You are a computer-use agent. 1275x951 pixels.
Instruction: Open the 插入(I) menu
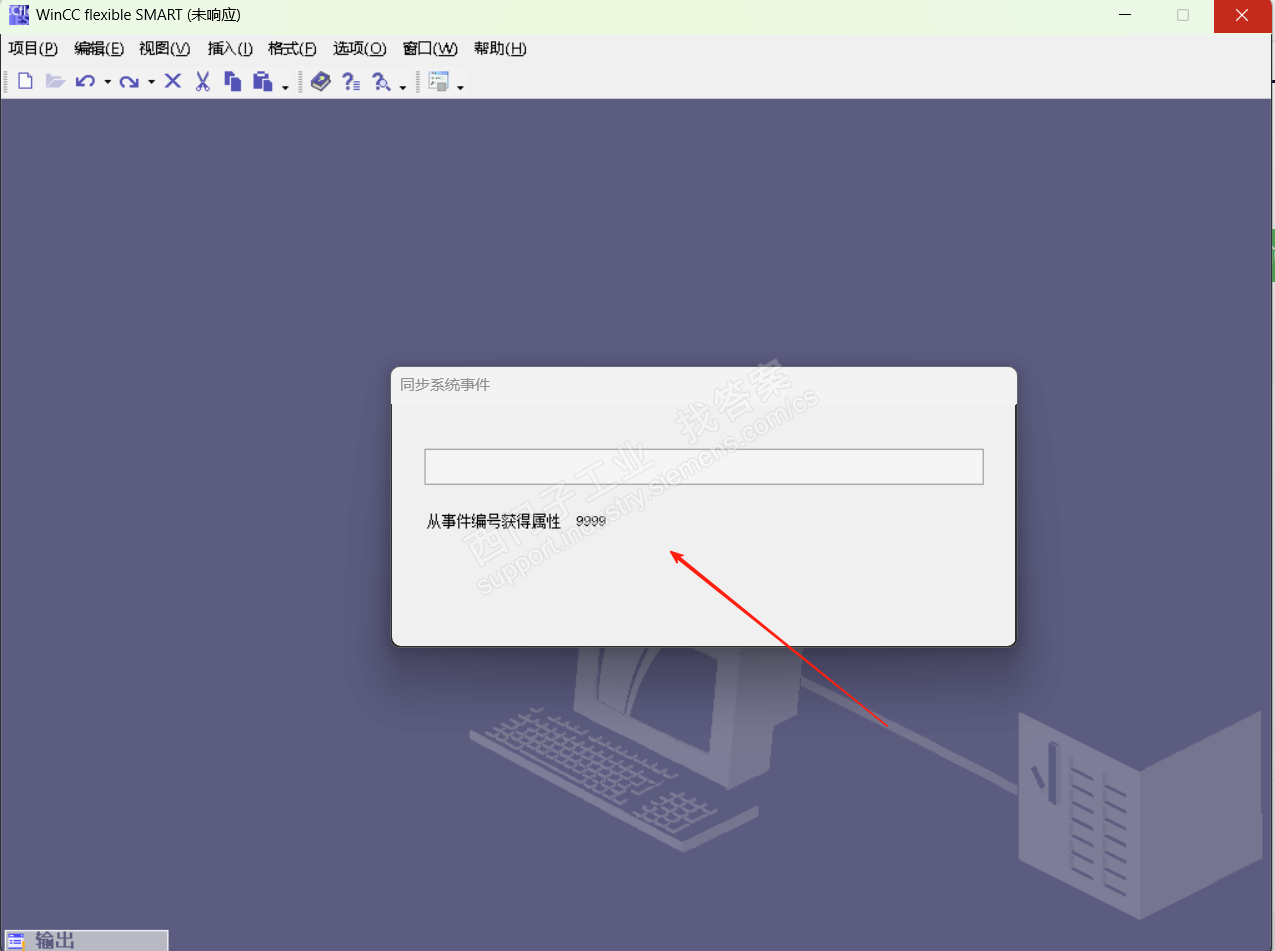click(230, 49)
